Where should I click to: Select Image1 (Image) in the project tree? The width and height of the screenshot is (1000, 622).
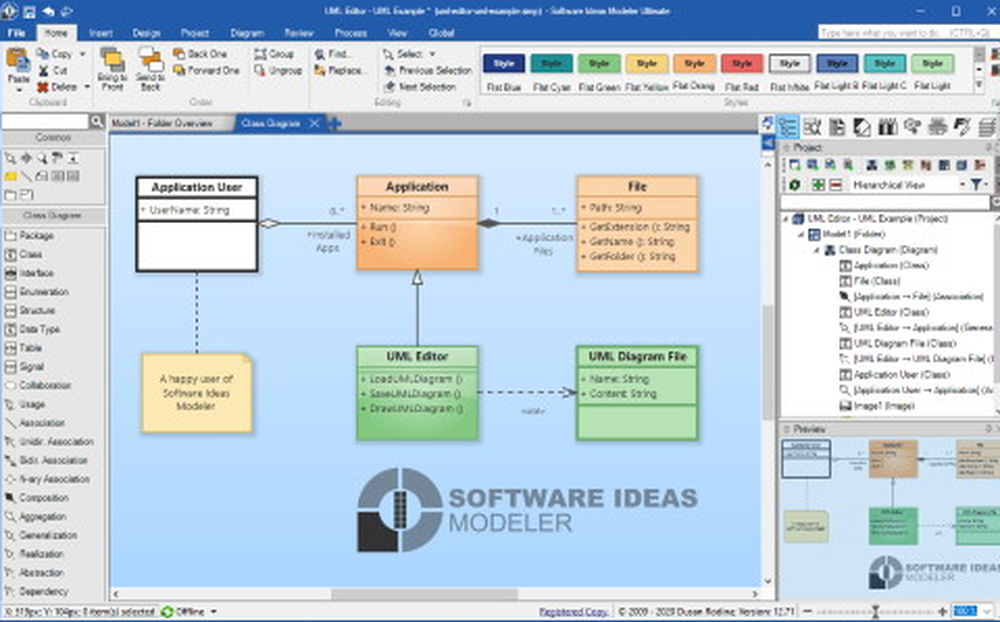(x=877, y=406)
